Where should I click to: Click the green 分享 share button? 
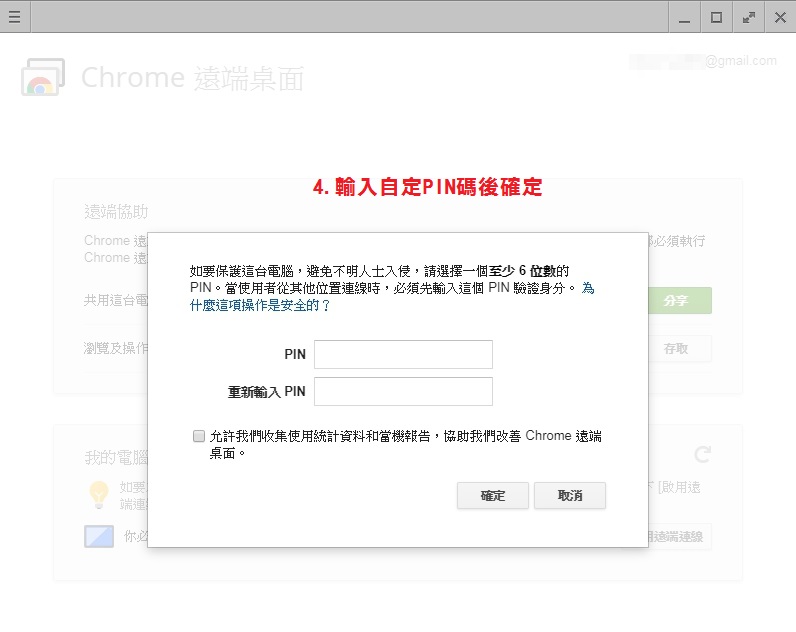pyautogui.click(x=679, y=301)
